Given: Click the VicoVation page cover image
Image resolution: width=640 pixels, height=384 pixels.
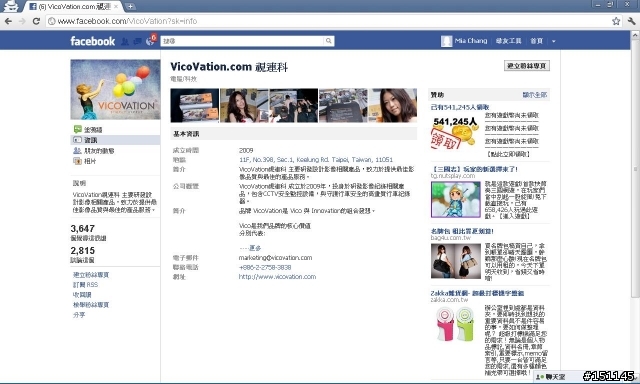Looking at the screenshot, I should [x=115, y=89].
